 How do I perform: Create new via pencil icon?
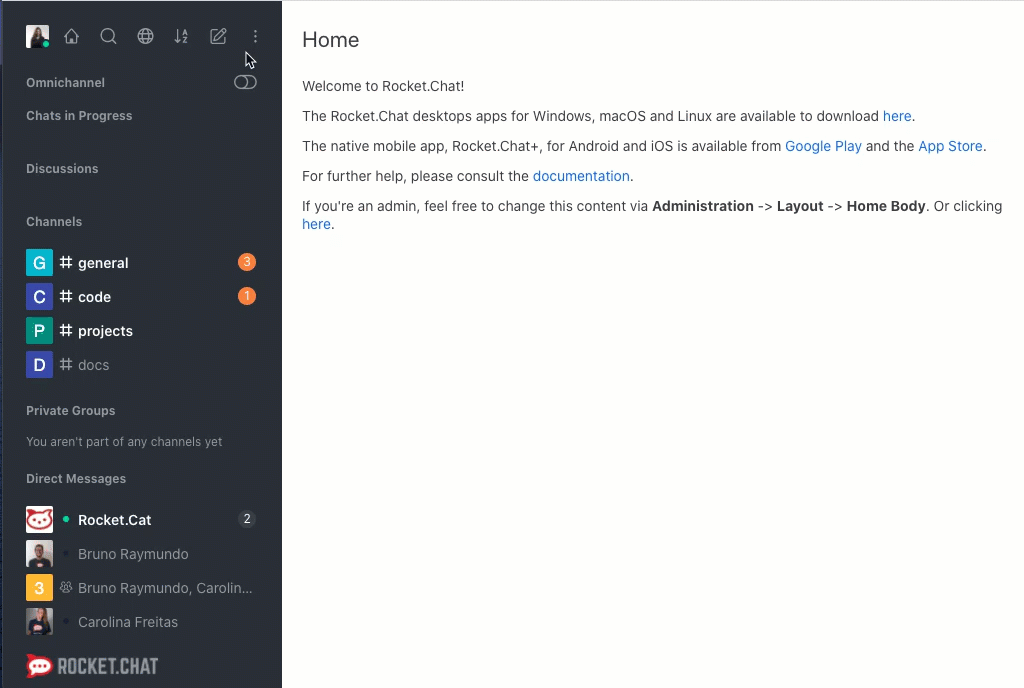click(218, 37)
